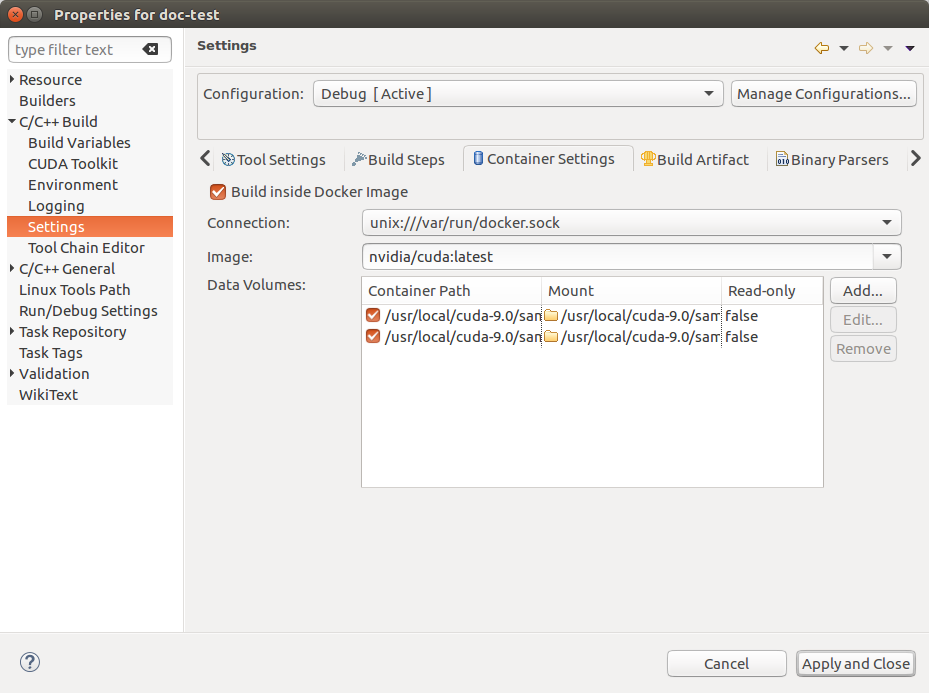Click the Apply and Close button

tap(855, 663)
